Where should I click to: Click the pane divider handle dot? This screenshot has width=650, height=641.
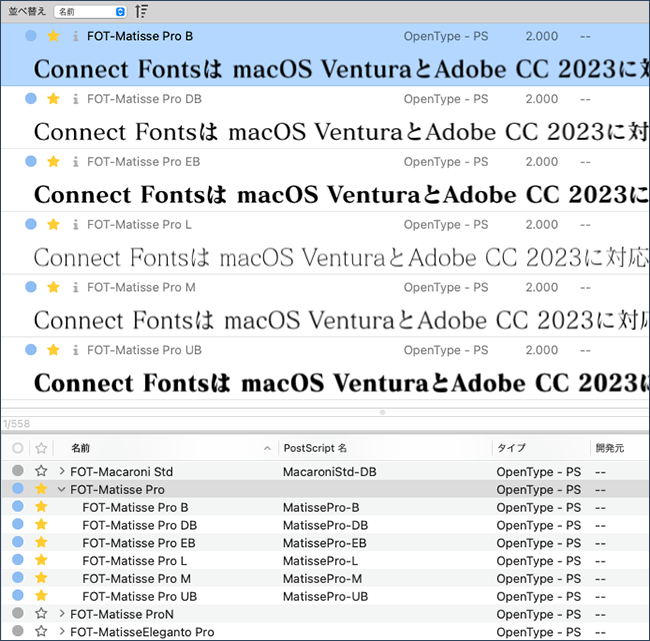coord(383,412)
